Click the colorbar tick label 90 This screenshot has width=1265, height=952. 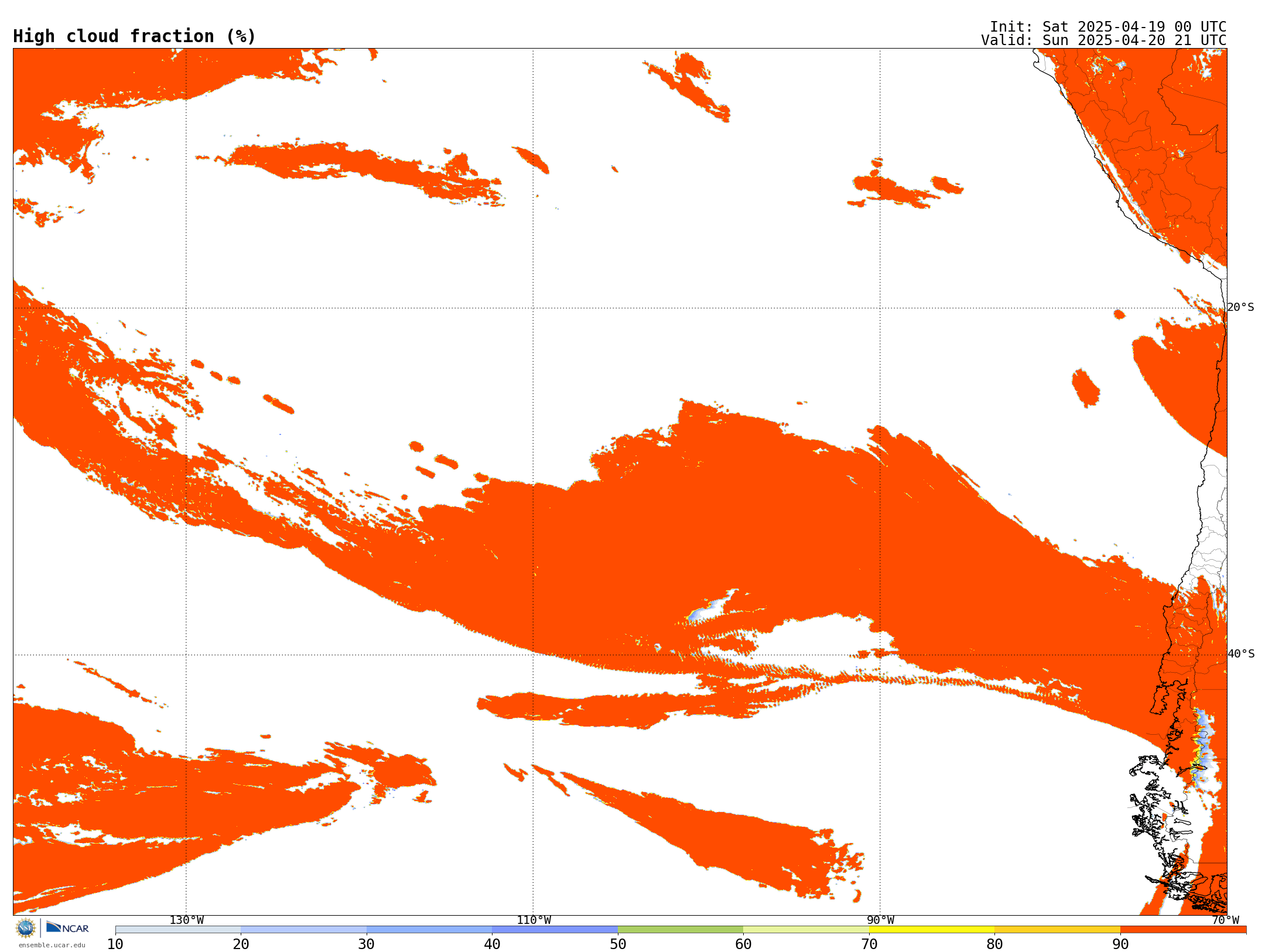coord(1120,944)
